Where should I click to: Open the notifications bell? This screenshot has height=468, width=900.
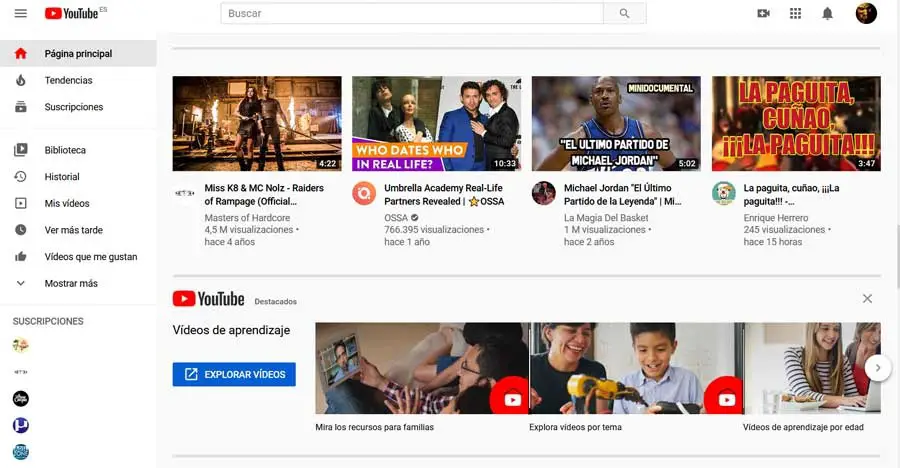pos(827,13)
